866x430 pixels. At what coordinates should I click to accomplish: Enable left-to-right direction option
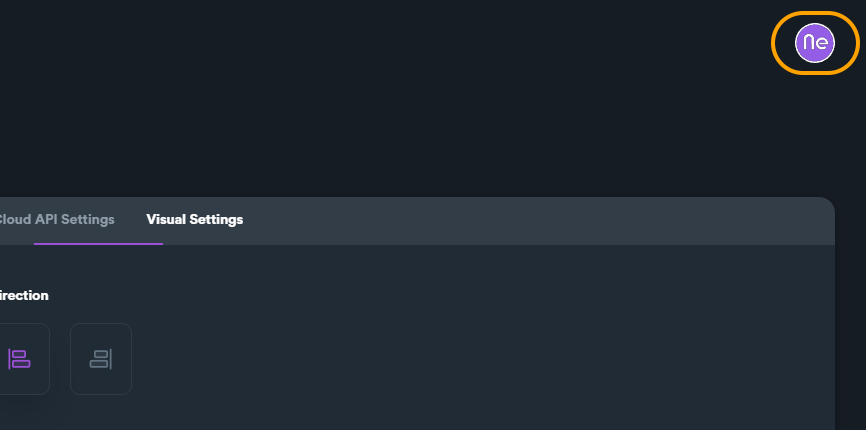click(19, 358)
